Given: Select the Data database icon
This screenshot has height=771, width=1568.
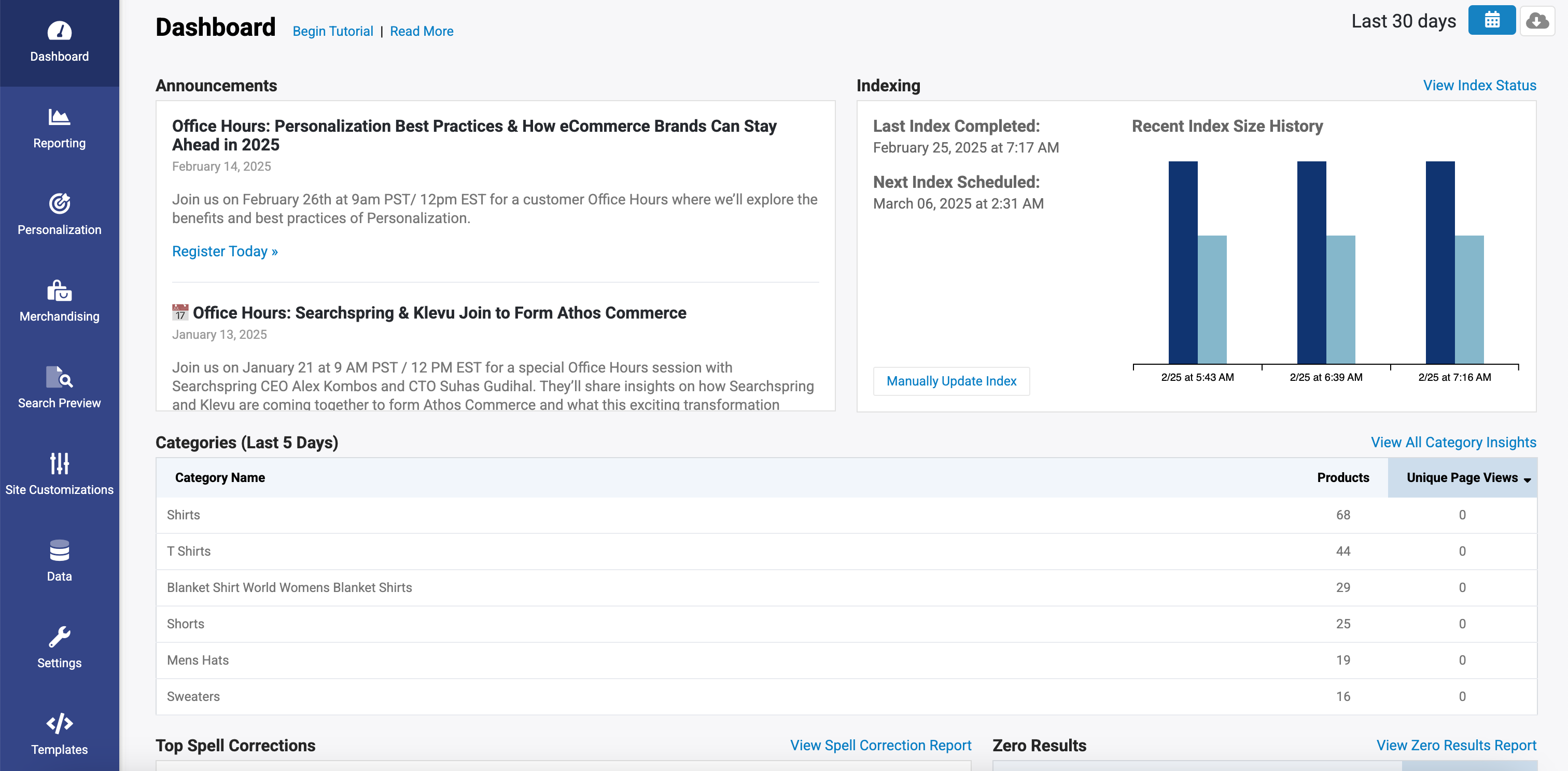Looking at the screenshot, I should coord(59,550).
